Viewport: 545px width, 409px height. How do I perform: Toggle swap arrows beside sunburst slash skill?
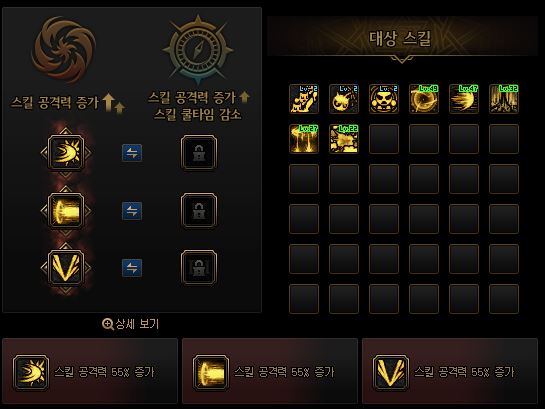pos(132,153)
